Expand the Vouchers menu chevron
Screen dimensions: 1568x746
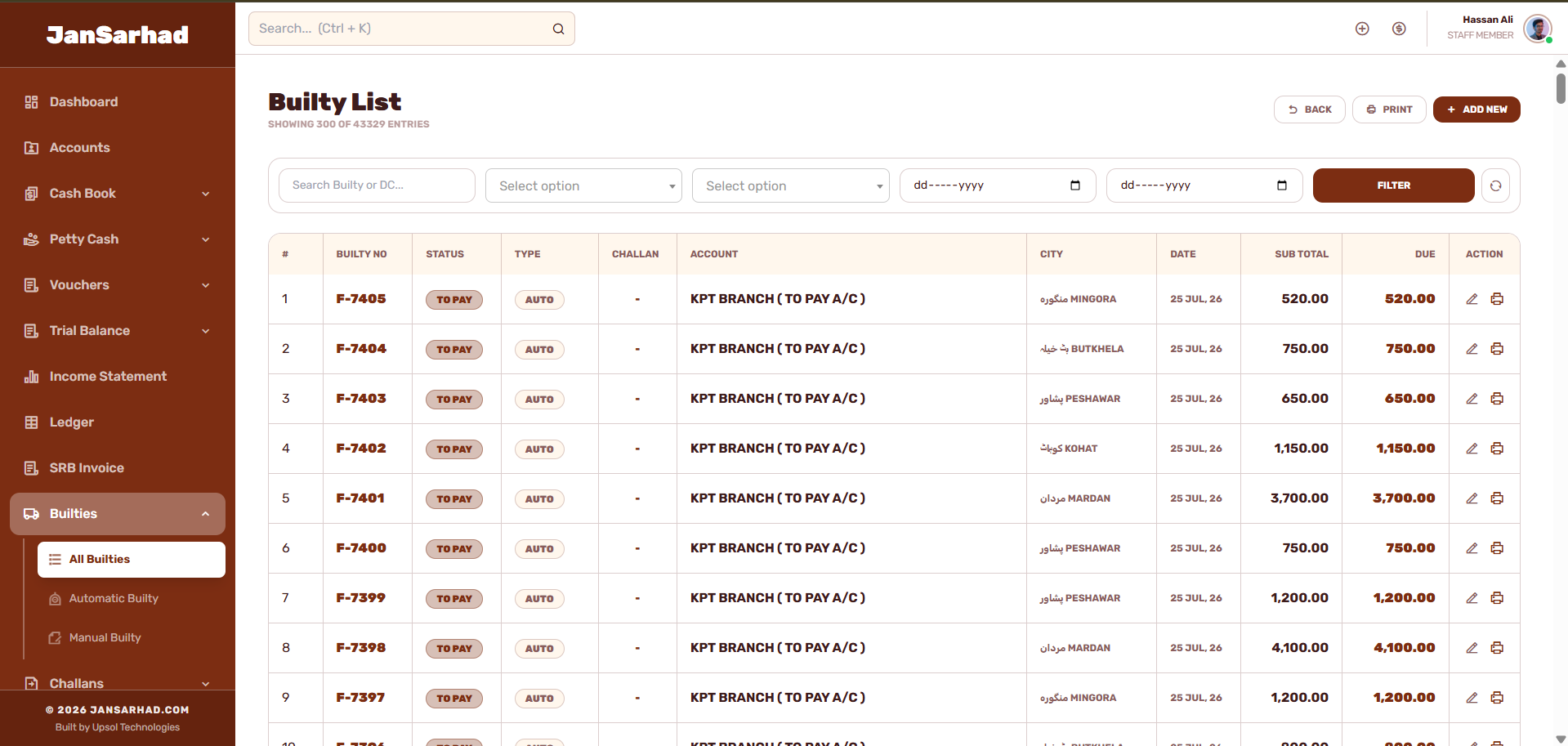[x=206, y=285]
